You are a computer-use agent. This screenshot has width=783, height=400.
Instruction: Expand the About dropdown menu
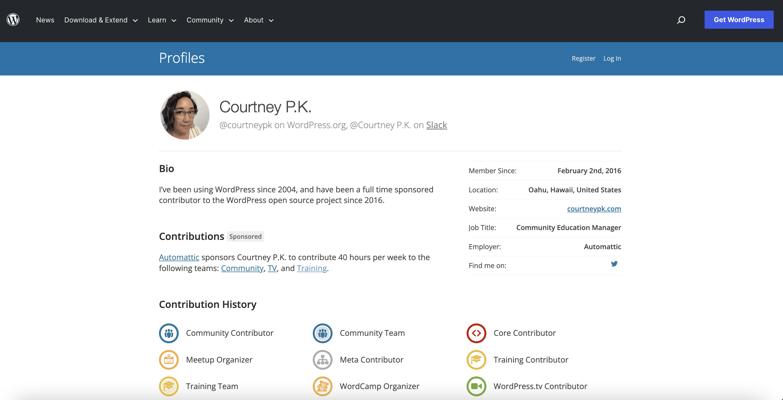click(x=259, y=20)
